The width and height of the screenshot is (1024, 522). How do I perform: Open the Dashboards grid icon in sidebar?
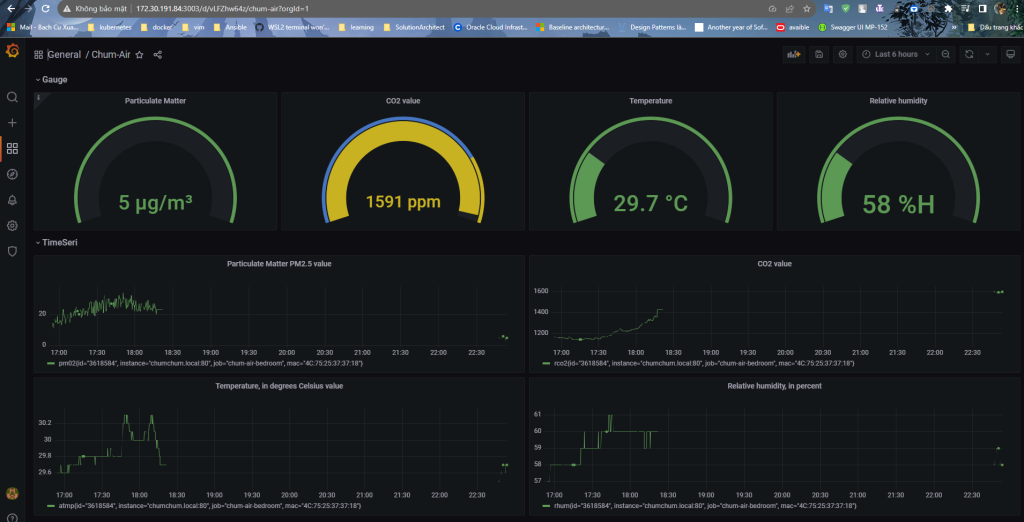pyautogui.click(x=12, y=148)
